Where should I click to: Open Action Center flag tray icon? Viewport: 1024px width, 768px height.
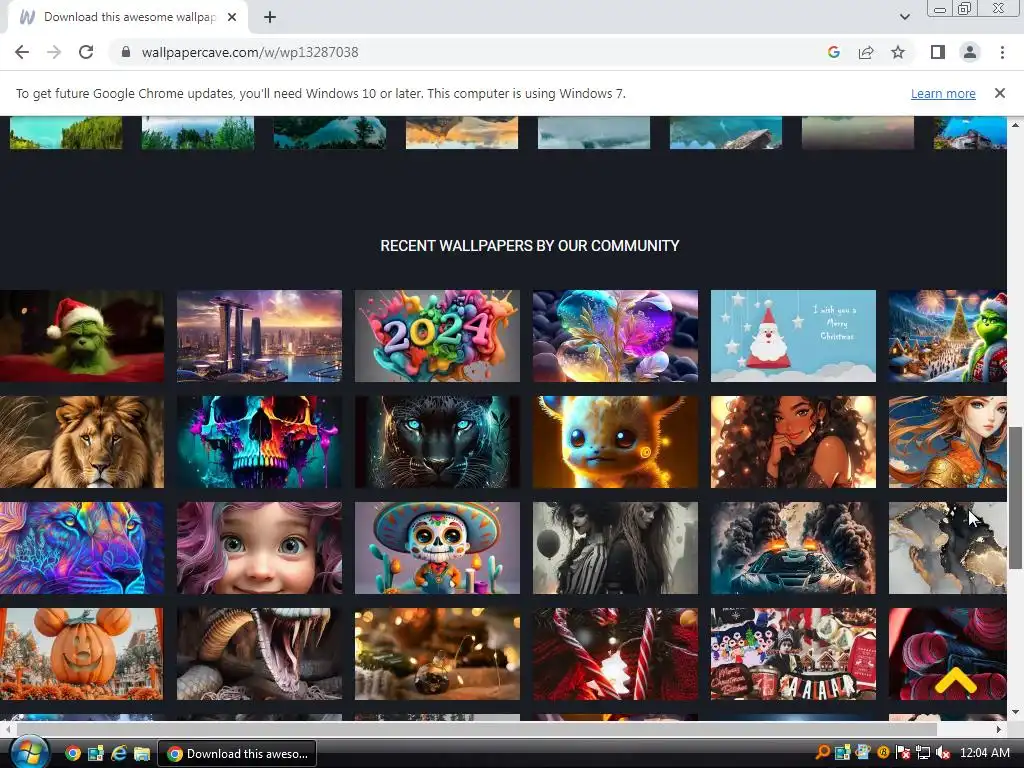tap(903, 753)
